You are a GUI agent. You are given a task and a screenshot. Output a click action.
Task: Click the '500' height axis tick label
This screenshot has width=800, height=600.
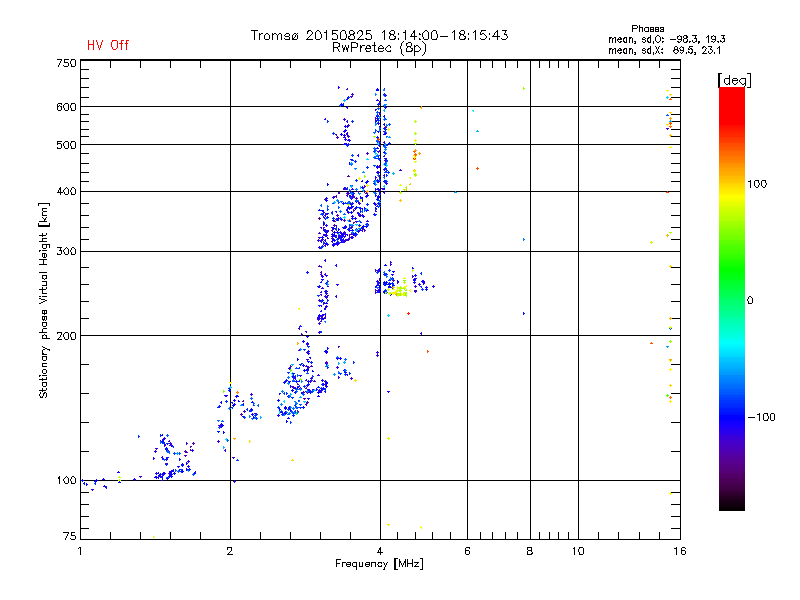[66, 145]
